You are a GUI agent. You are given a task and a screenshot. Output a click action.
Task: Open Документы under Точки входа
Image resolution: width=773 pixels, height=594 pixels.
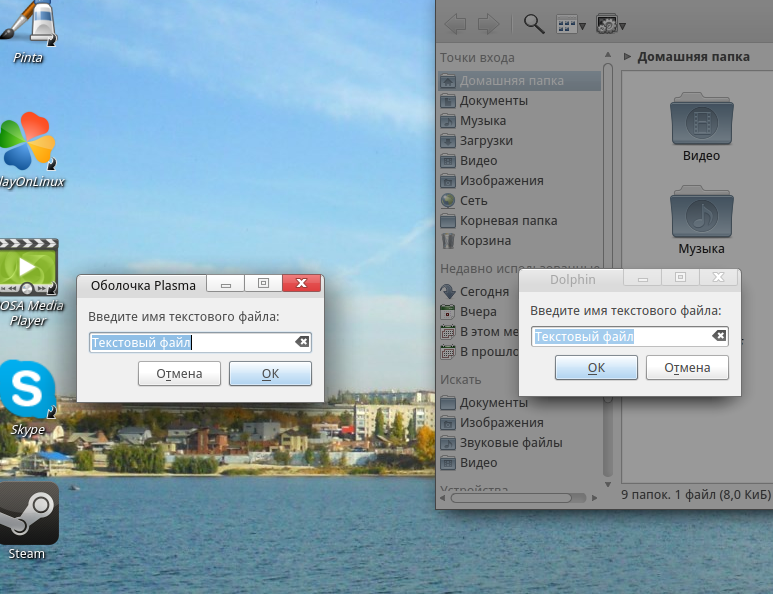520,101
